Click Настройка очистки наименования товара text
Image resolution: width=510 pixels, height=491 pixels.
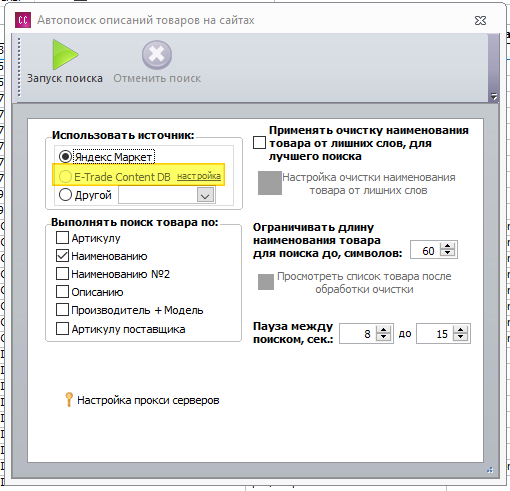coord(368,184)
